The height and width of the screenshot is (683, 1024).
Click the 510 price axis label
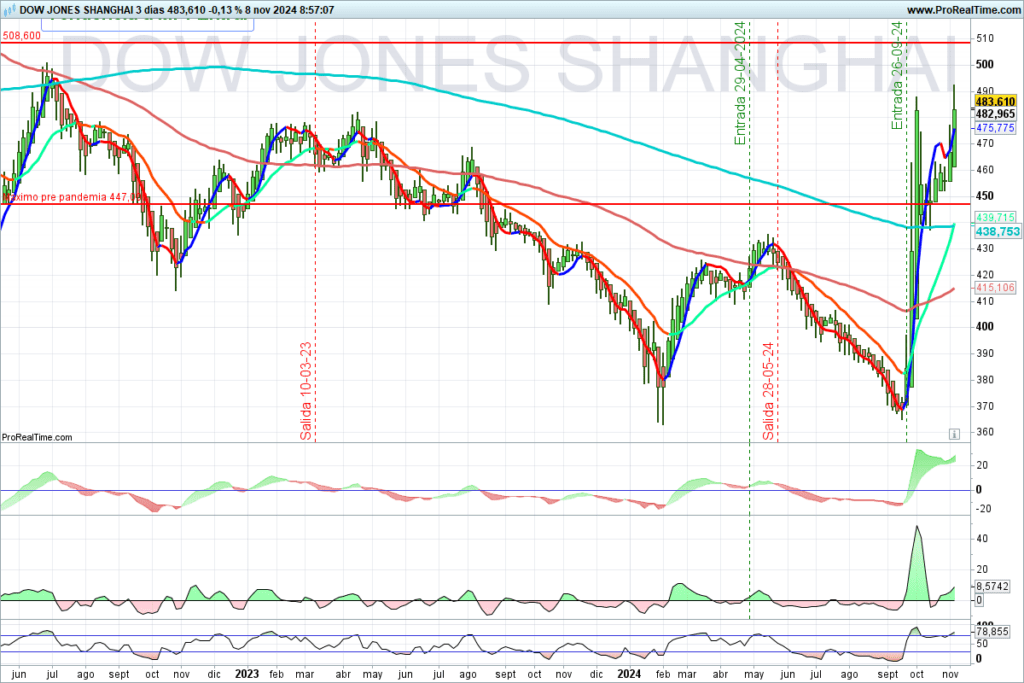tap(985, 39)
